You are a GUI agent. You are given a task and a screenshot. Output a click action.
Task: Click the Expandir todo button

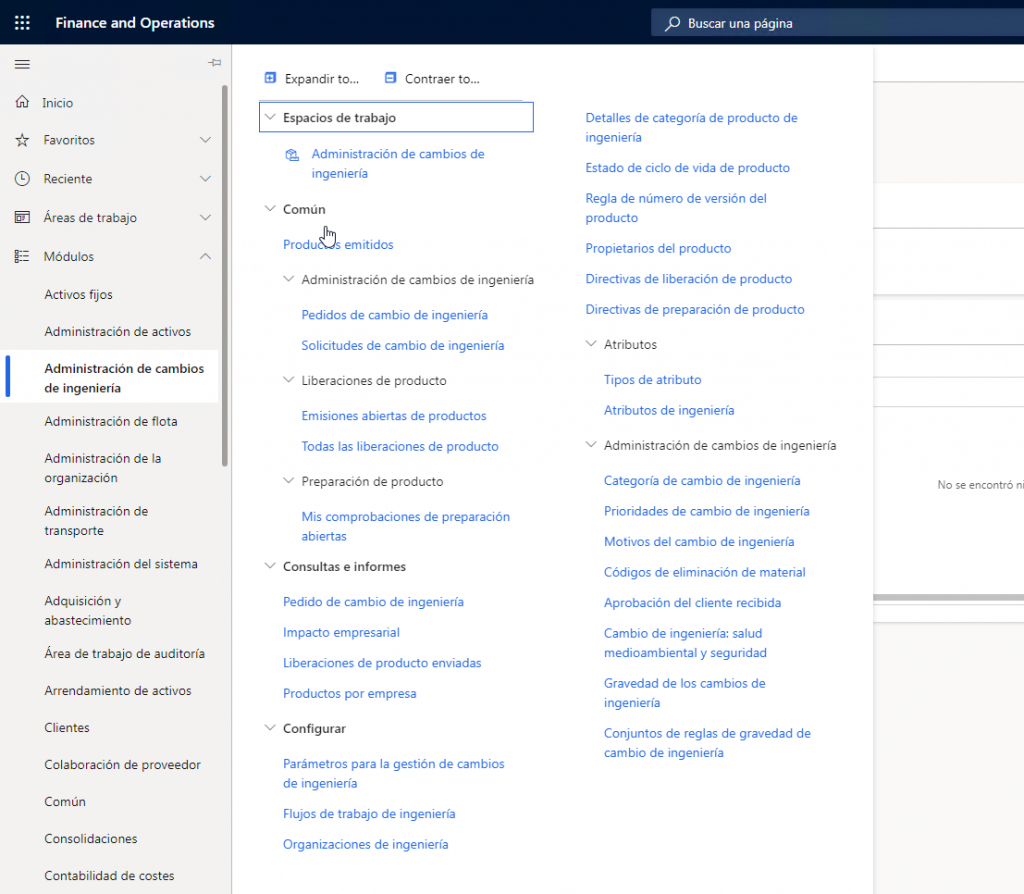tap(311, 79)
